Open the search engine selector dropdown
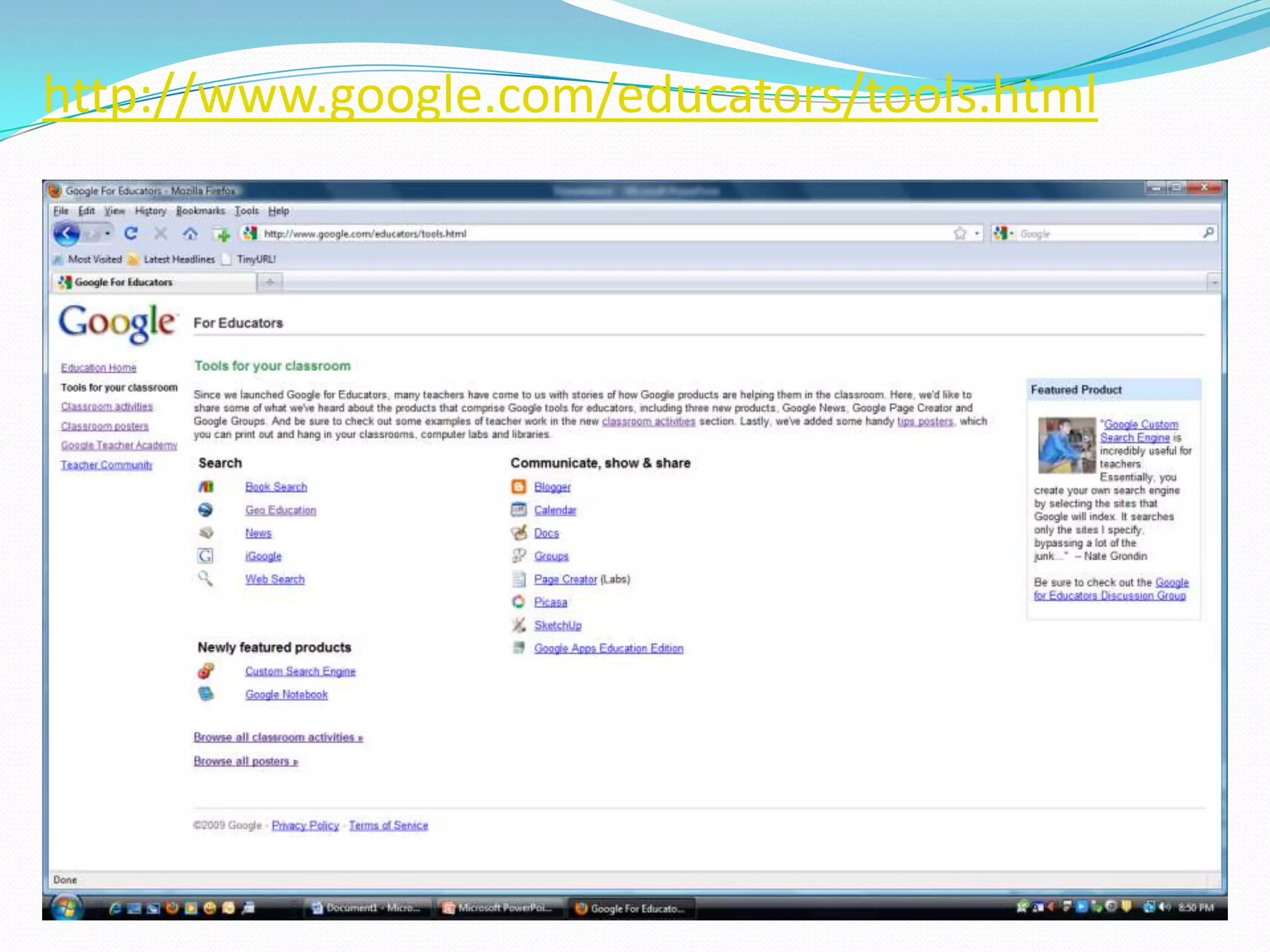The image size is (1270, 952). (1003, 234)
